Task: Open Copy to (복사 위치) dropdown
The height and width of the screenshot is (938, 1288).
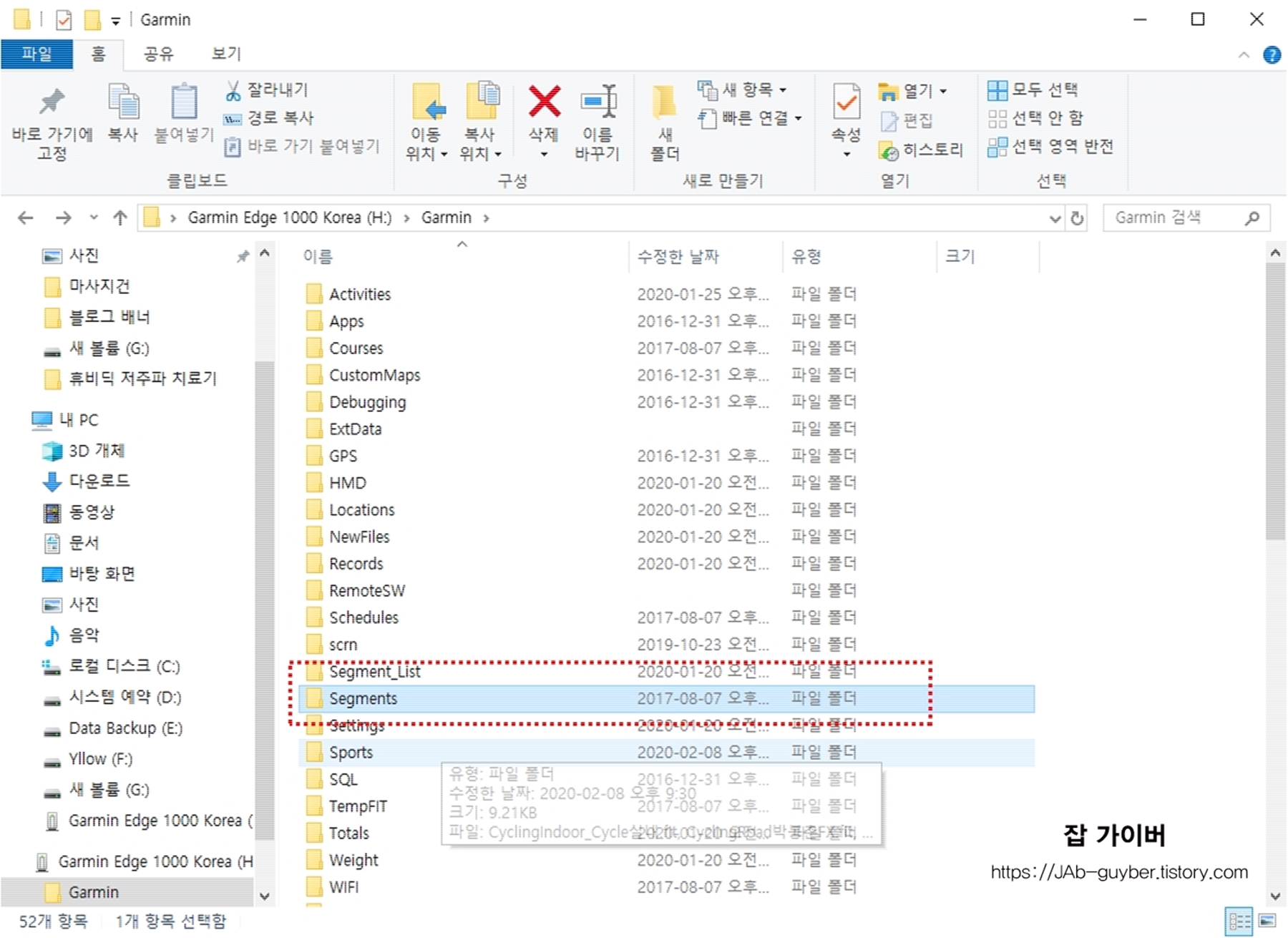Action: pos(480,122)
